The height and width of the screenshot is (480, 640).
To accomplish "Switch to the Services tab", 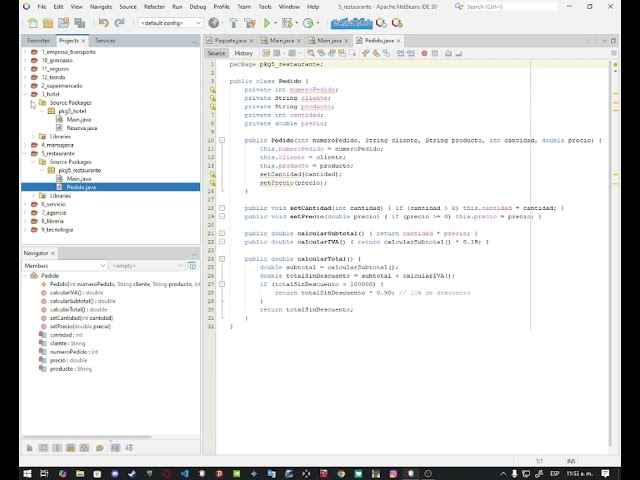I will click(105, 40).
